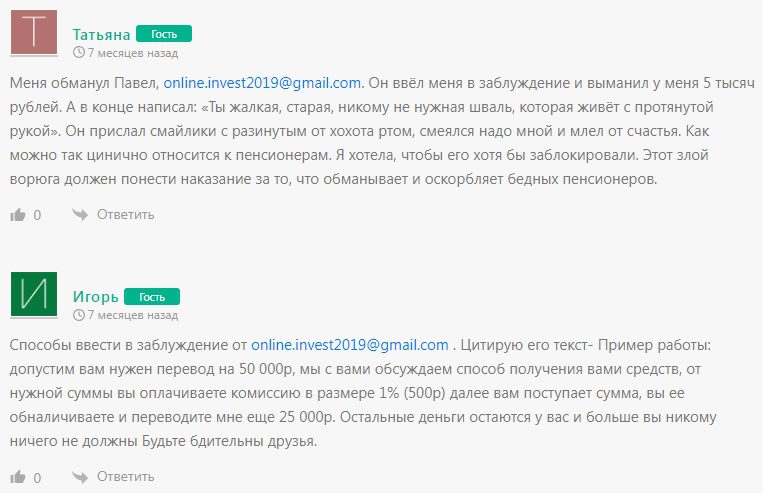
Task: Like Татьяна's comment with thumbs-up icon
Action: click(x=17, y=214)
